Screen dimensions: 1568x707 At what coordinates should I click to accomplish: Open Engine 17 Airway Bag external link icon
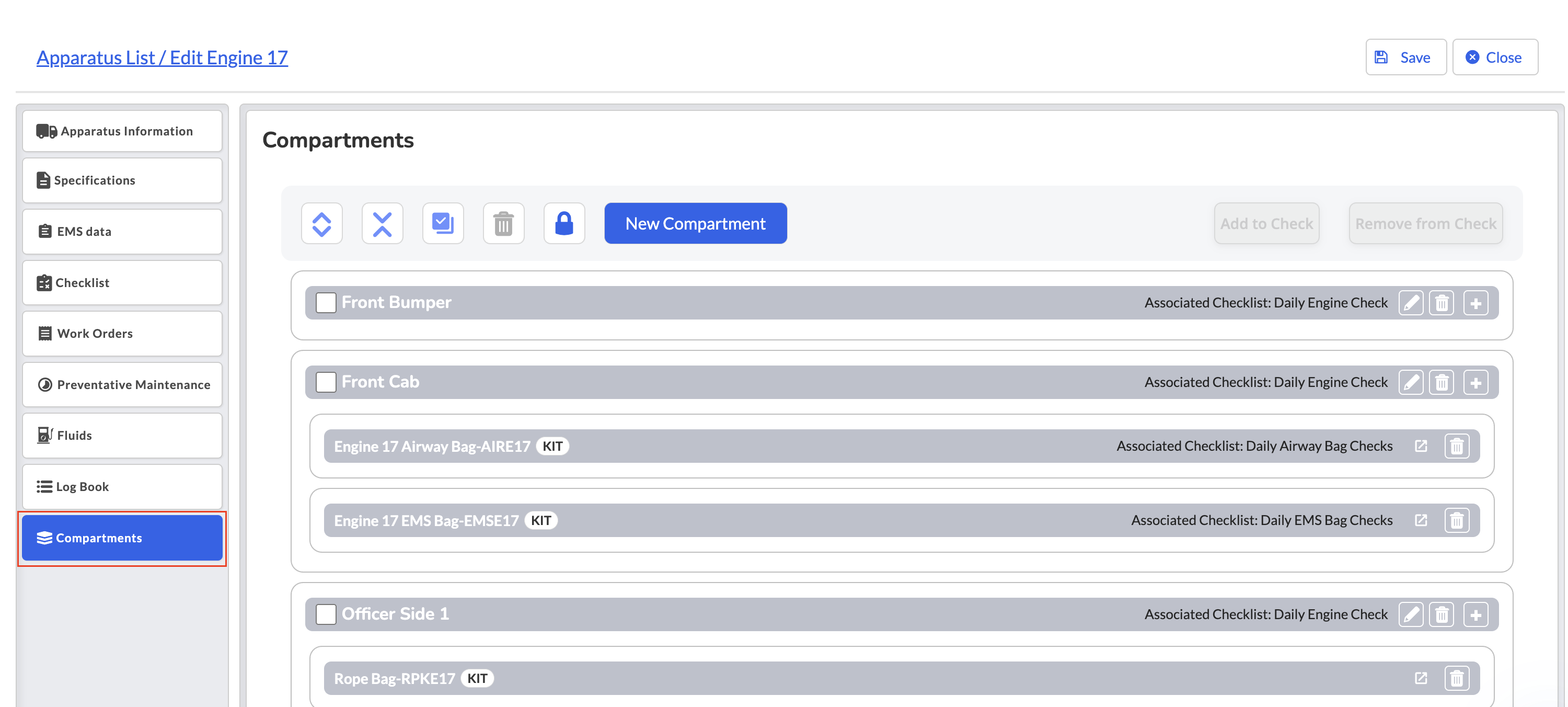1421,446
